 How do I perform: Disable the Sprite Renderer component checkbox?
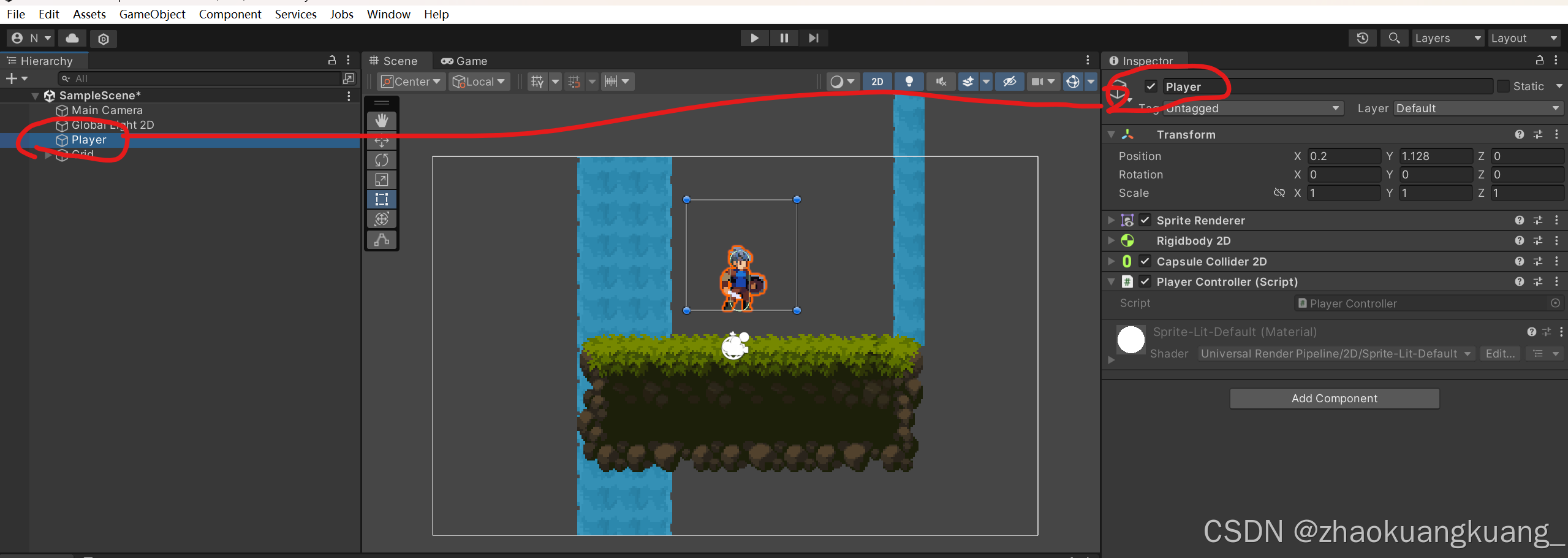[x=1145, y=220]
